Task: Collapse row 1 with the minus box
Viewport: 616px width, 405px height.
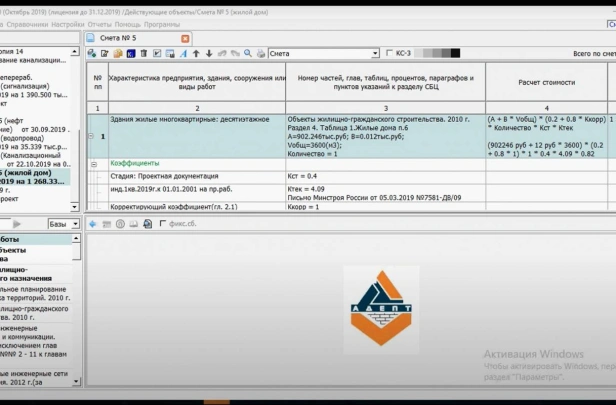Action: tap(91, 136)
